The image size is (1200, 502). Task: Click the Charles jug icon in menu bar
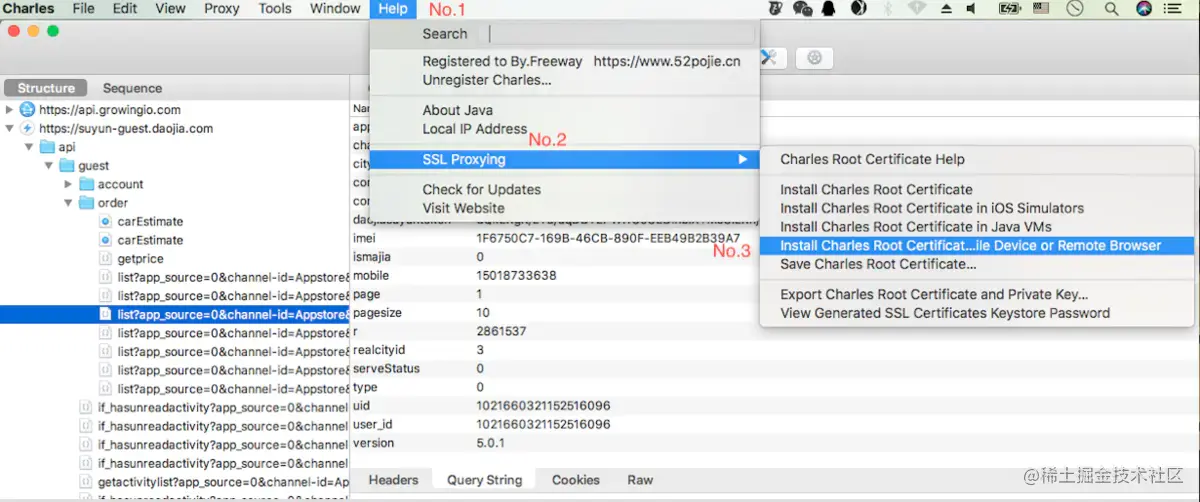pyautogui.click(x=776, y=9)
